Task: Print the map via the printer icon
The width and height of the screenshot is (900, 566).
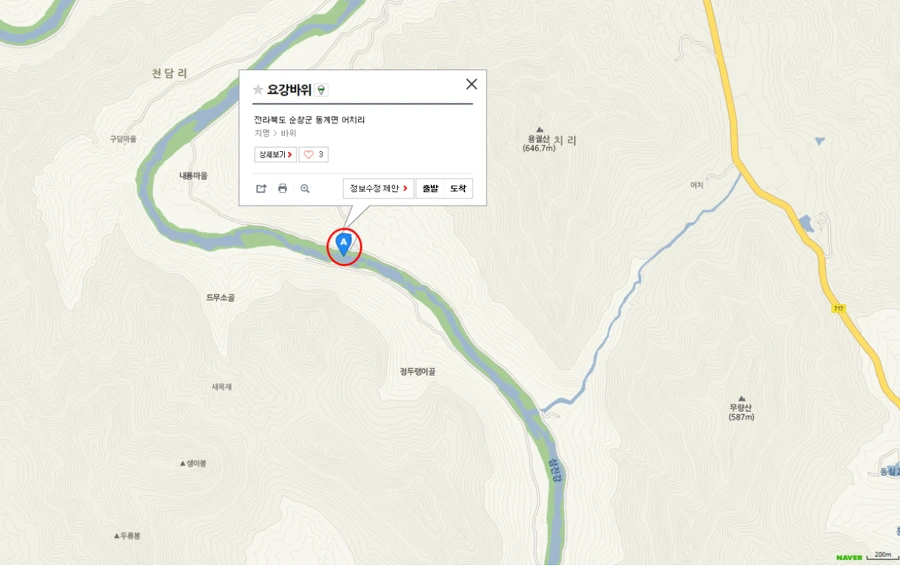Action: pos(282,188)
